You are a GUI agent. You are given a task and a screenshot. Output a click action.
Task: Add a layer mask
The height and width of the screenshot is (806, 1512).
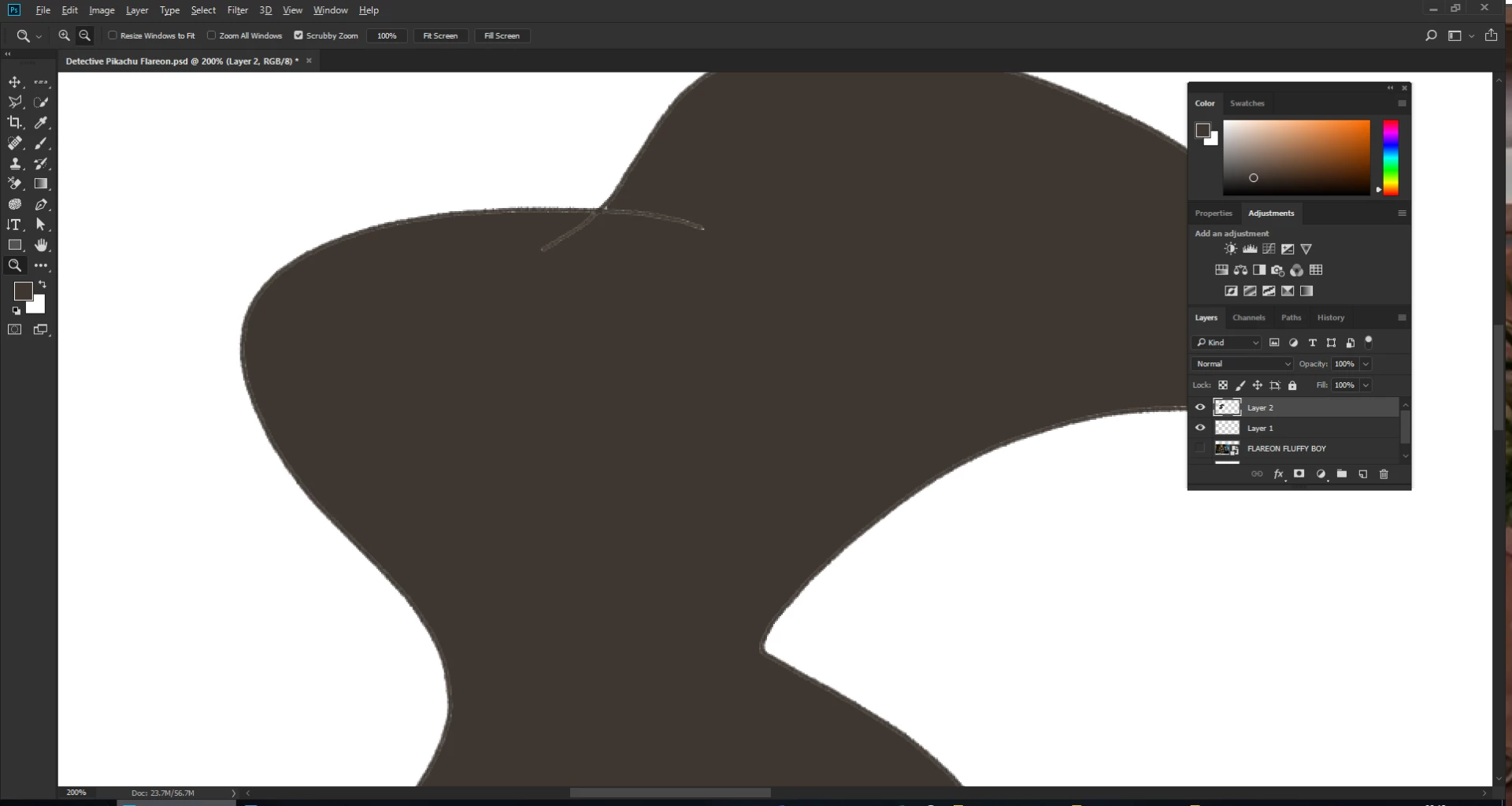tap(1299, 474)
